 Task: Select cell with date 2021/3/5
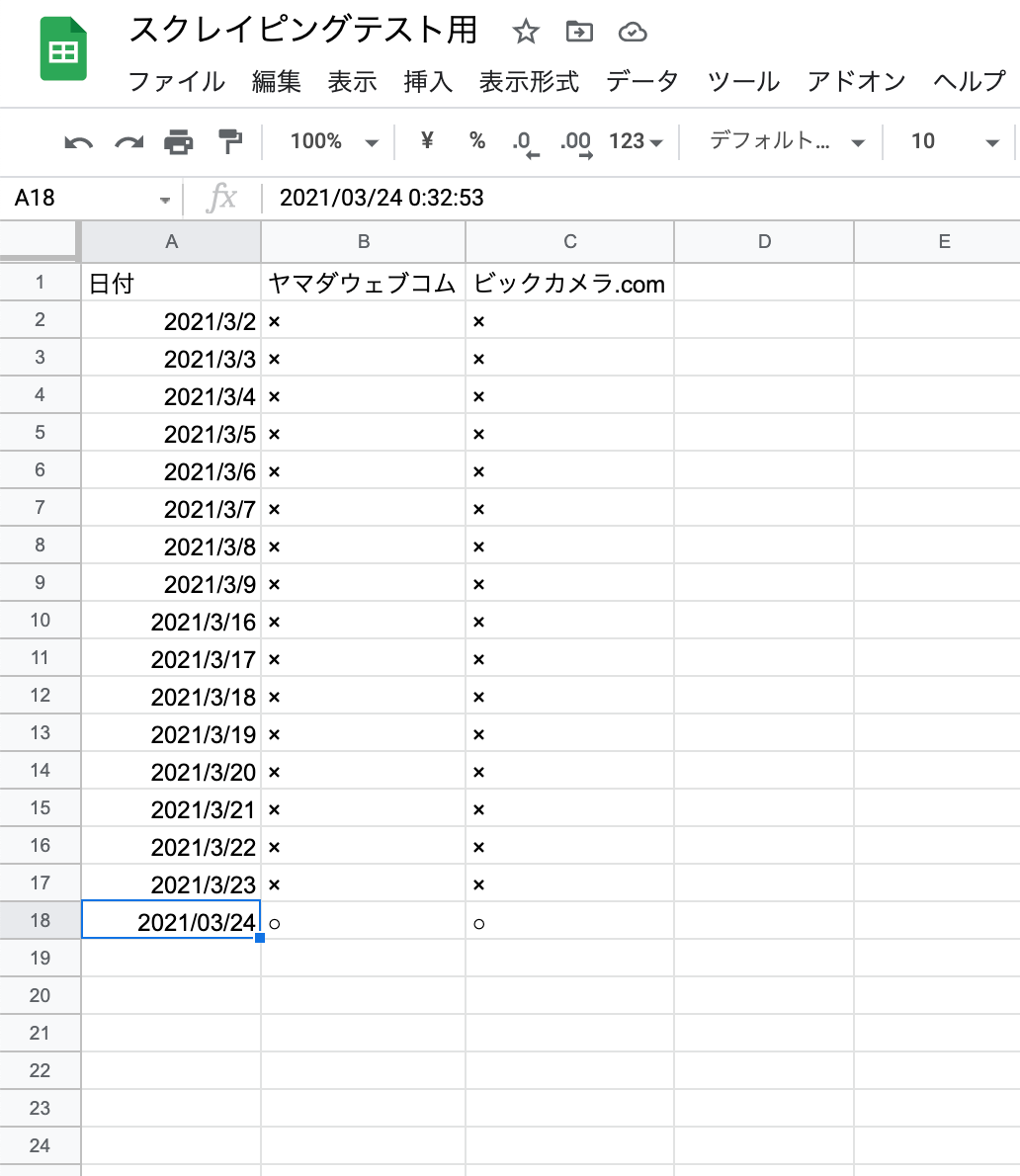(x=171, y=433)
